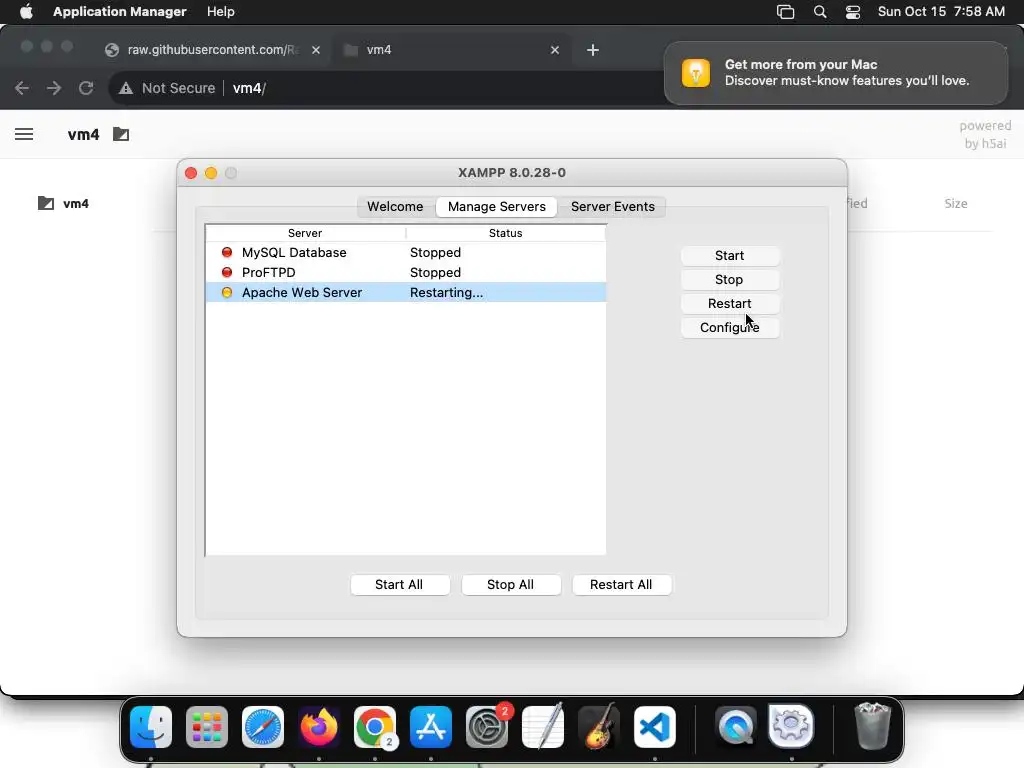This screenshot has height=768, width=1024.
Task: Open the 'Get more from your Mac' notification
Action: [836, 72]
